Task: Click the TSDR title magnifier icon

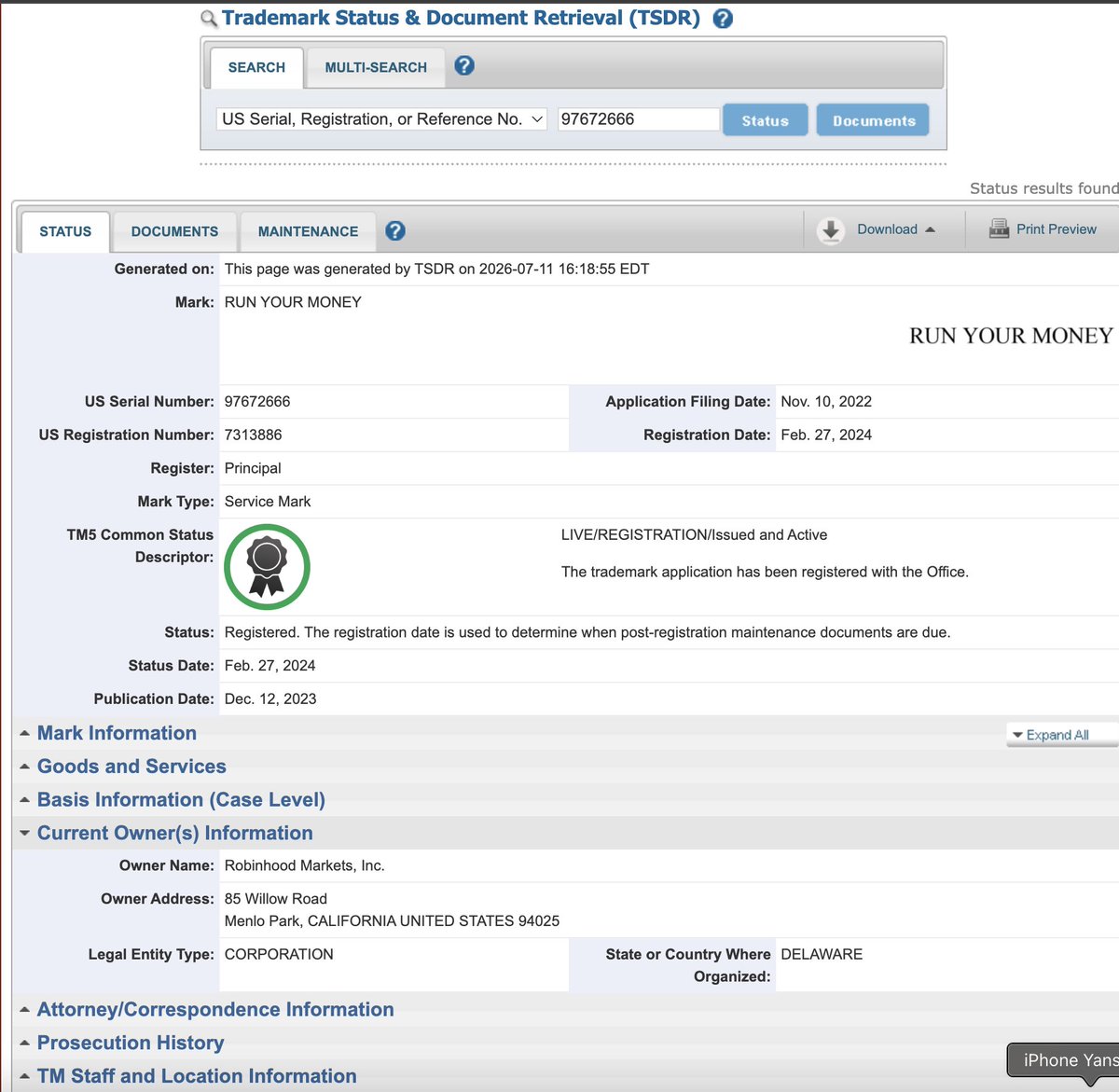Action: (x=209, y=20)
